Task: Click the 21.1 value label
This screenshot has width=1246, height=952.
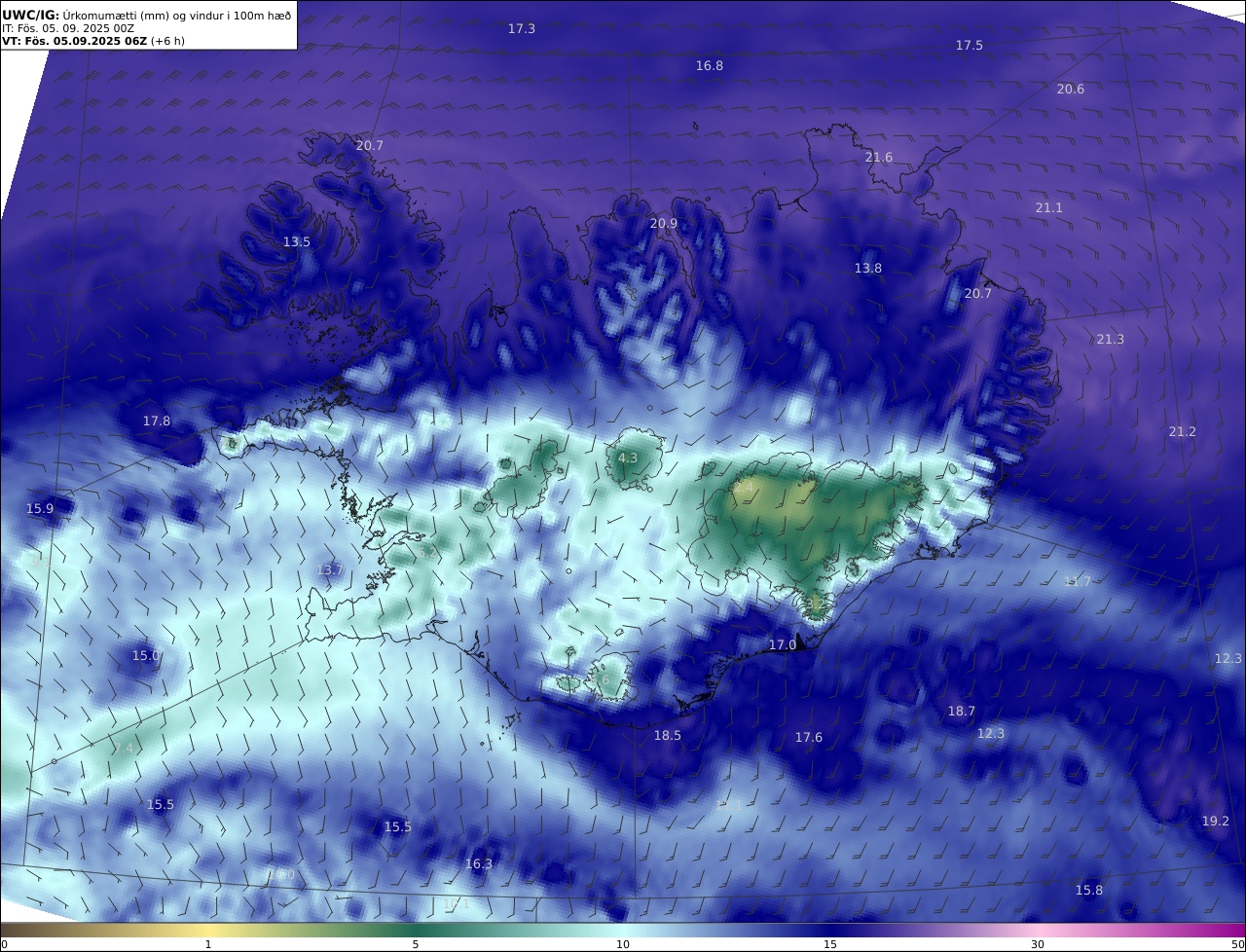Action: tap(1049, 208)
